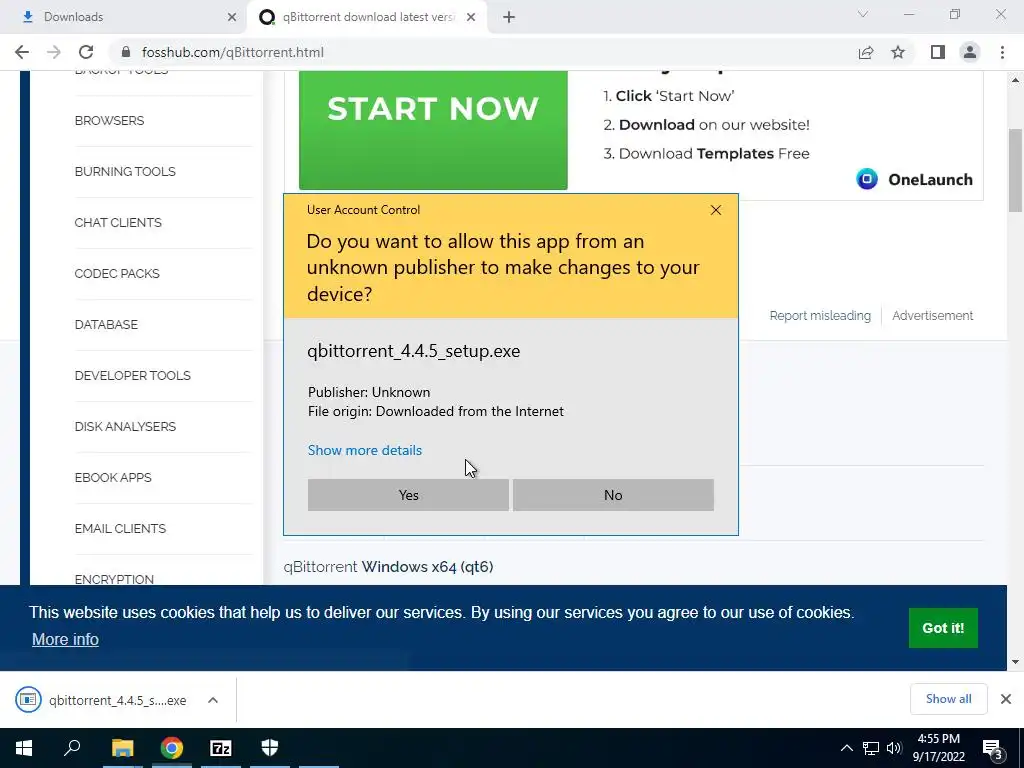Open the CHAT CLIENTS category
Screen dimensions: 1024x768
pyautogui.click(x=118, y=223)
